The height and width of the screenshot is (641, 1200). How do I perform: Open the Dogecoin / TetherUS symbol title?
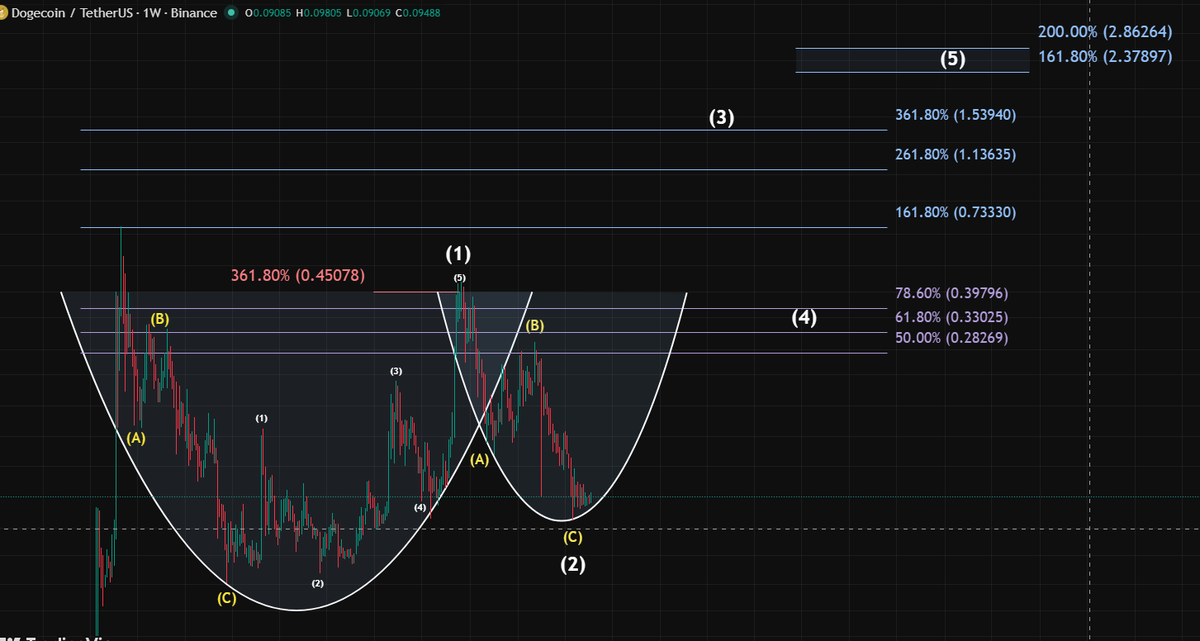click(114, 14)
